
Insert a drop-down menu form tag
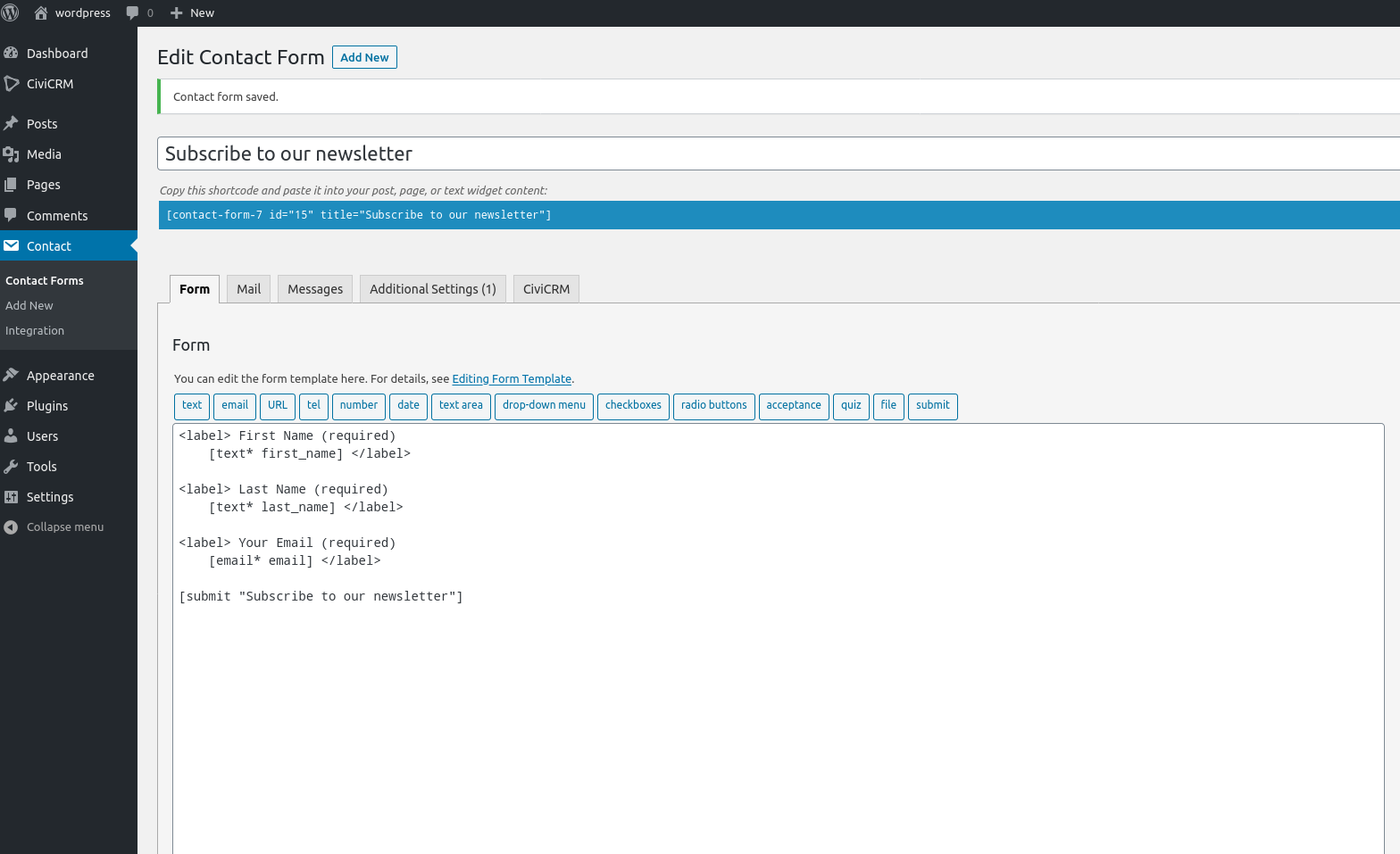click(x=544, y=406)
